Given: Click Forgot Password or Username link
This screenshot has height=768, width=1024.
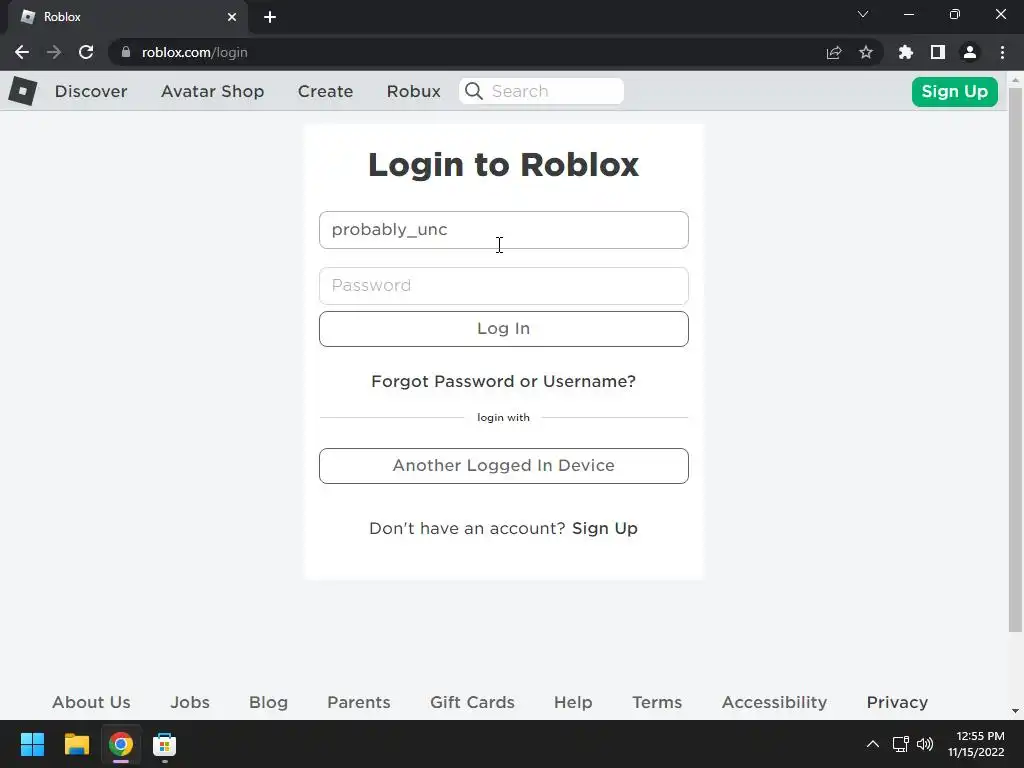Looking at the screenshot, I should click(504, 381).
